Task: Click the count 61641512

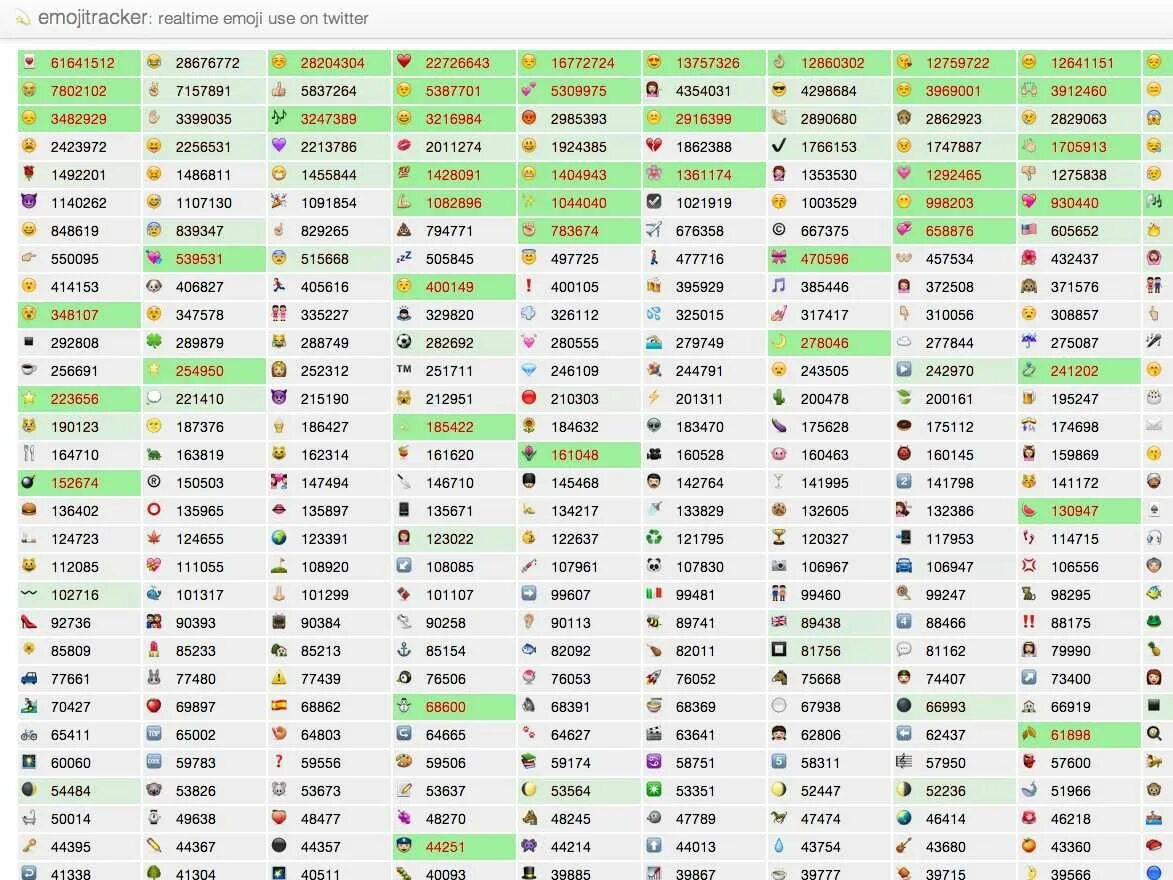Action: pyautogui.click(x=82, y=63)
